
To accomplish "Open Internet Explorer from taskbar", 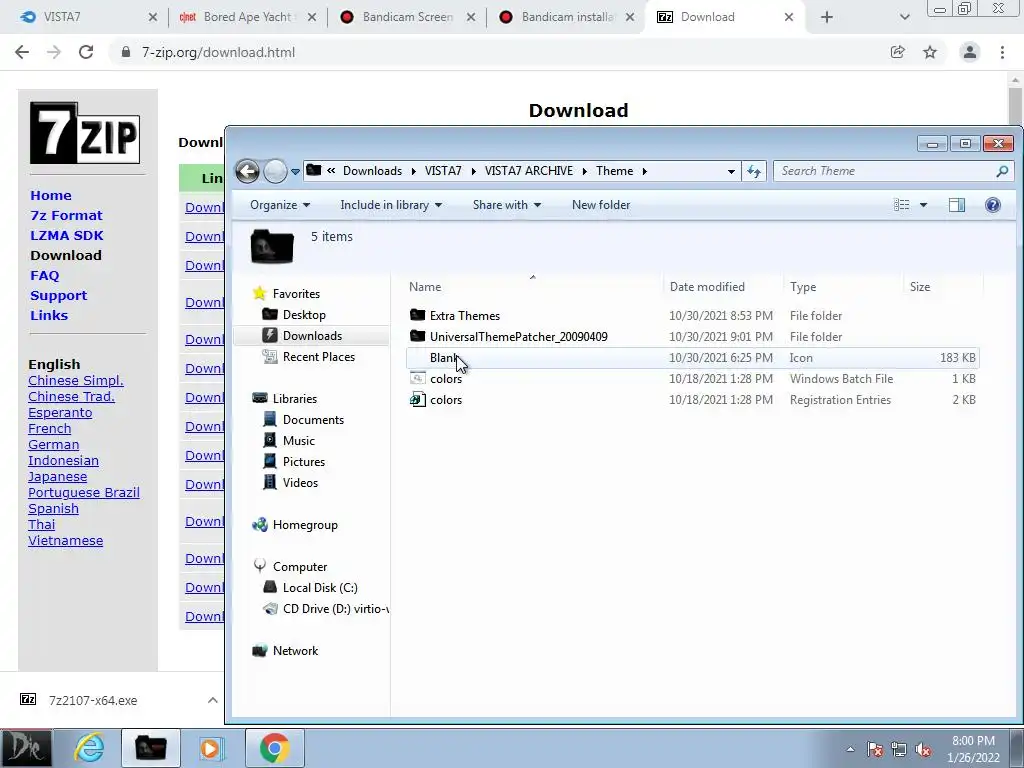I will [x=89, y=748].
